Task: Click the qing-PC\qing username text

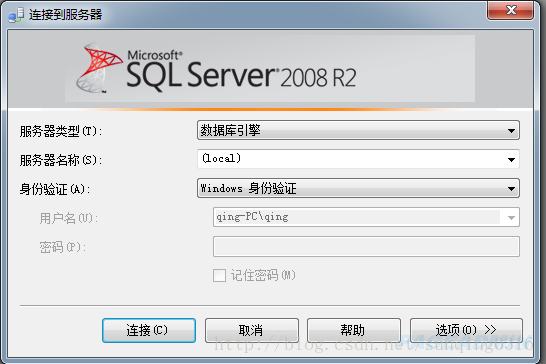Action: tap(252, 217)
